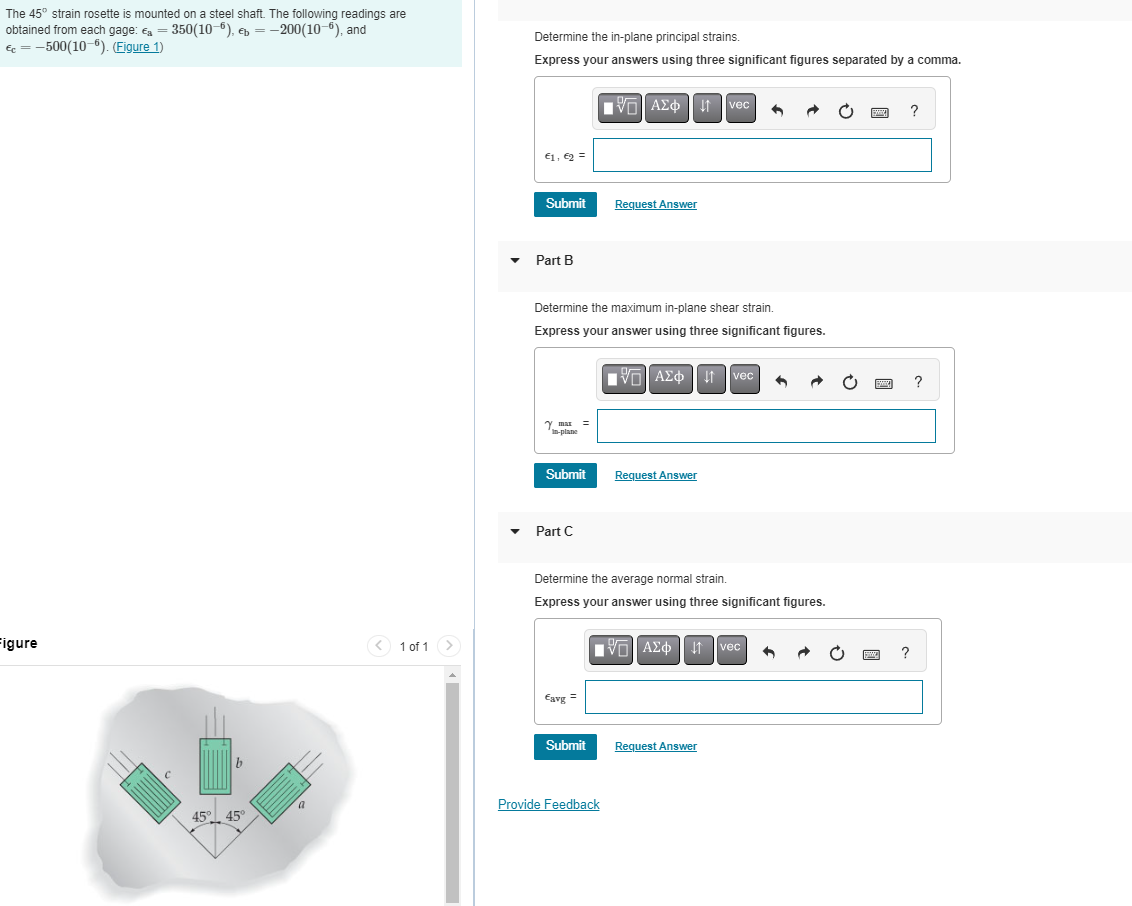
Task: Redo an edit in the Part B equation toolbar
Action: tap(816, 381)
